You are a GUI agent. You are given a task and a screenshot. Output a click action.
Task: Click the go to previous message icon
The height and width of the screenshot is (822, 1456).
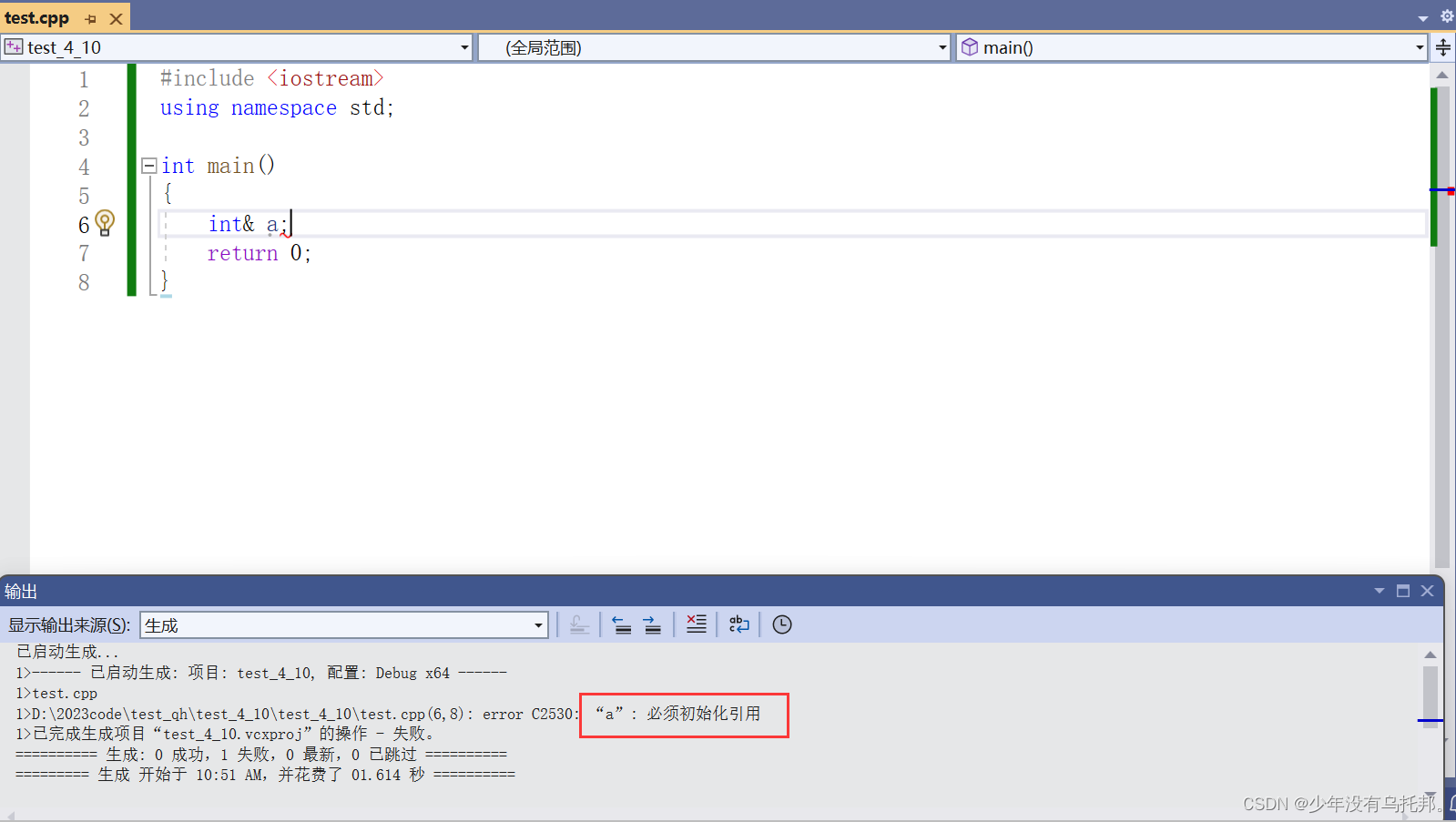[622, 624]
